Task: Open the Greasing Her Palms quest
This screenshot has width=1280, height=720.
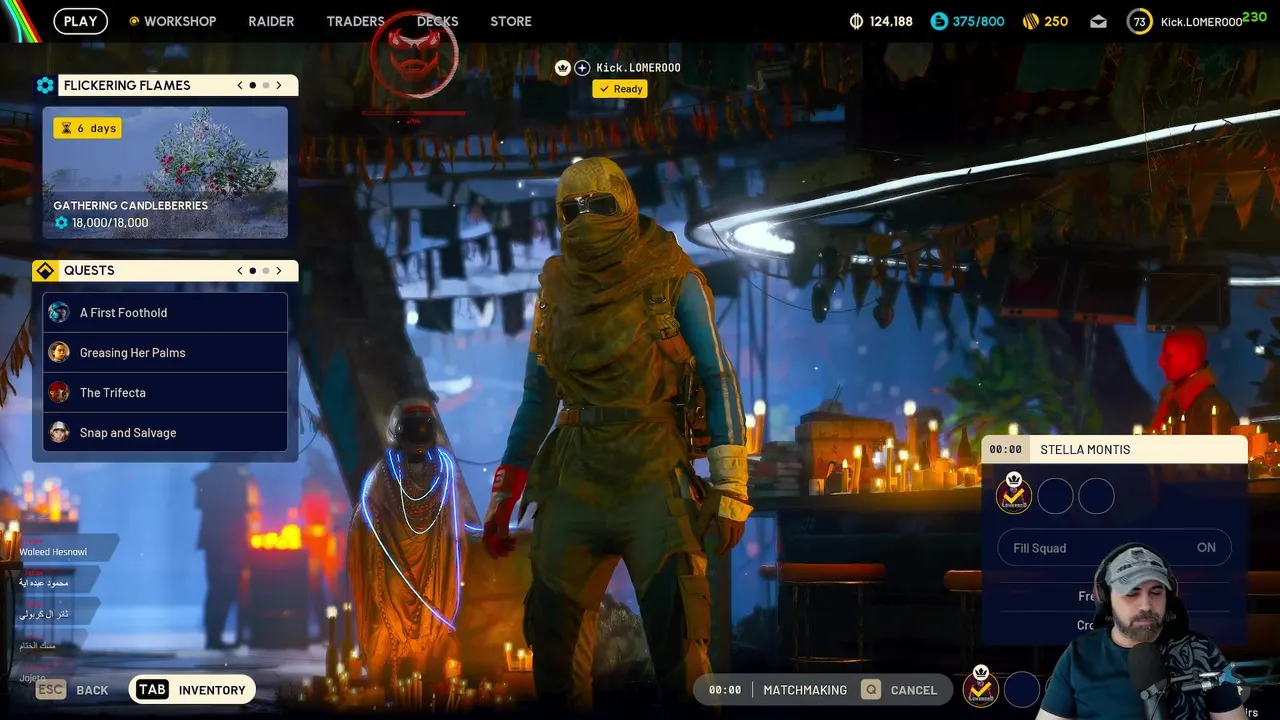Action: pos(165,352)
